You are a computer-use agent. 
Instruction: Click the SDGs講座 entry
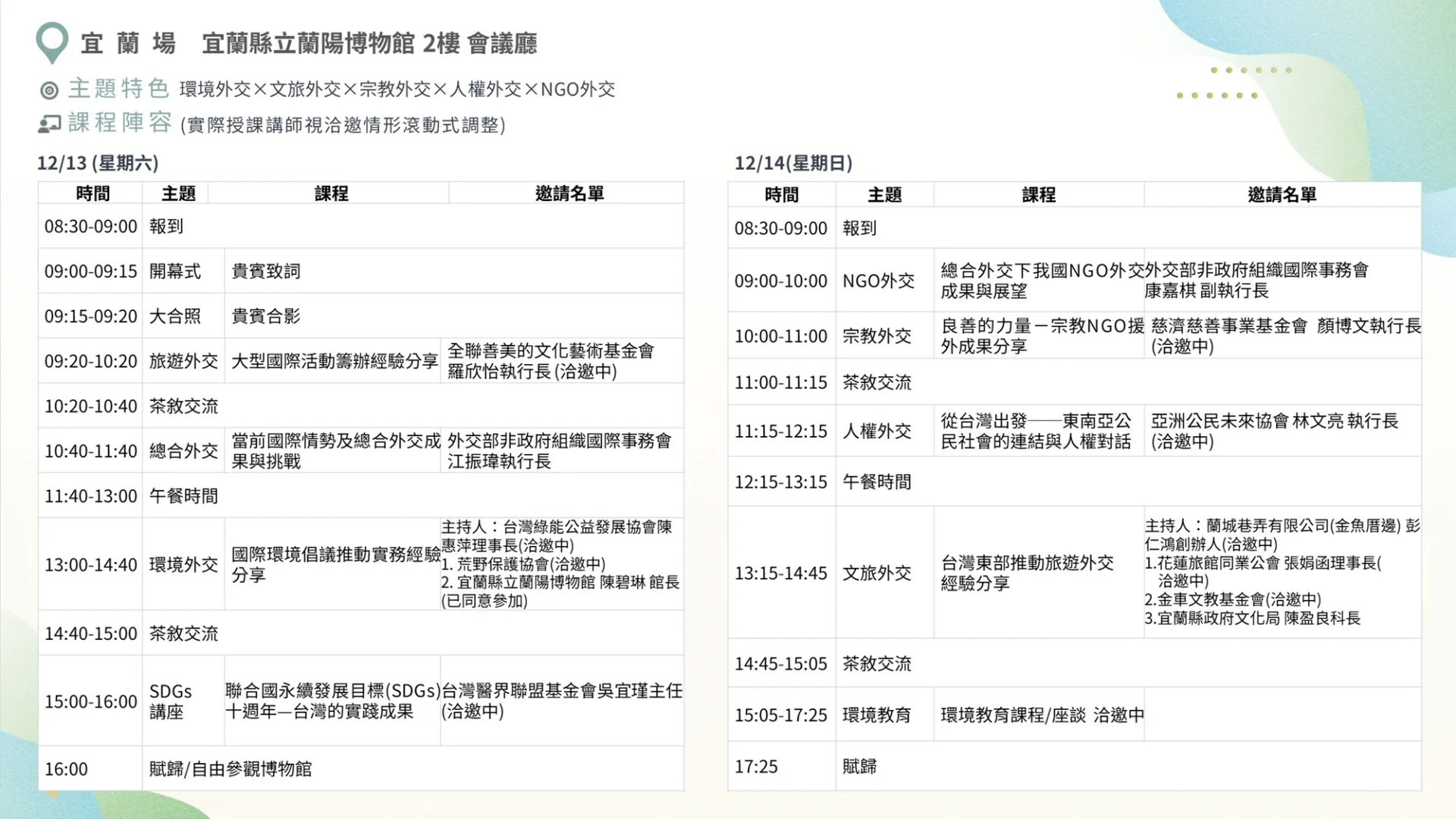tap(168, 701)
